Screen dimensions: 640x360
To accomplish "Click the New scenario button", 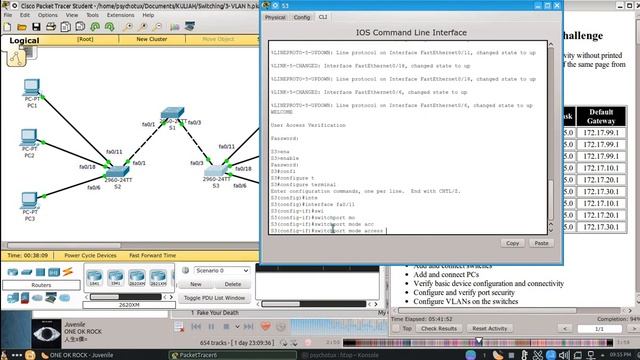I will tap(196, 284).
